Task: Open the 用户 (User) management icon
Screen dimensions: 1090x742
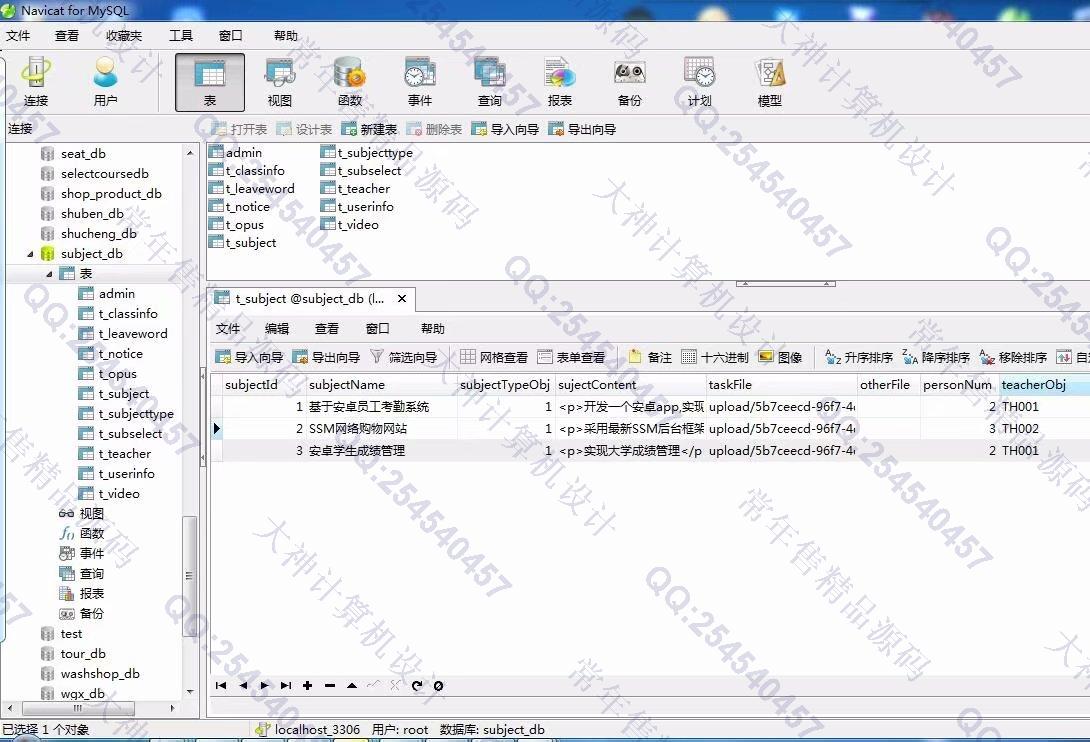Action: pos(105,81)
